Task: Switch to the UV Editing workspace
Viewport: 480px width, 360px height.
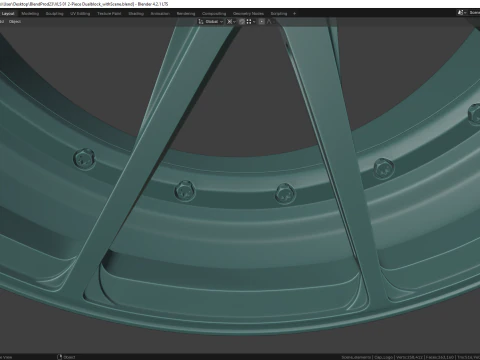Action: point(80,14)
